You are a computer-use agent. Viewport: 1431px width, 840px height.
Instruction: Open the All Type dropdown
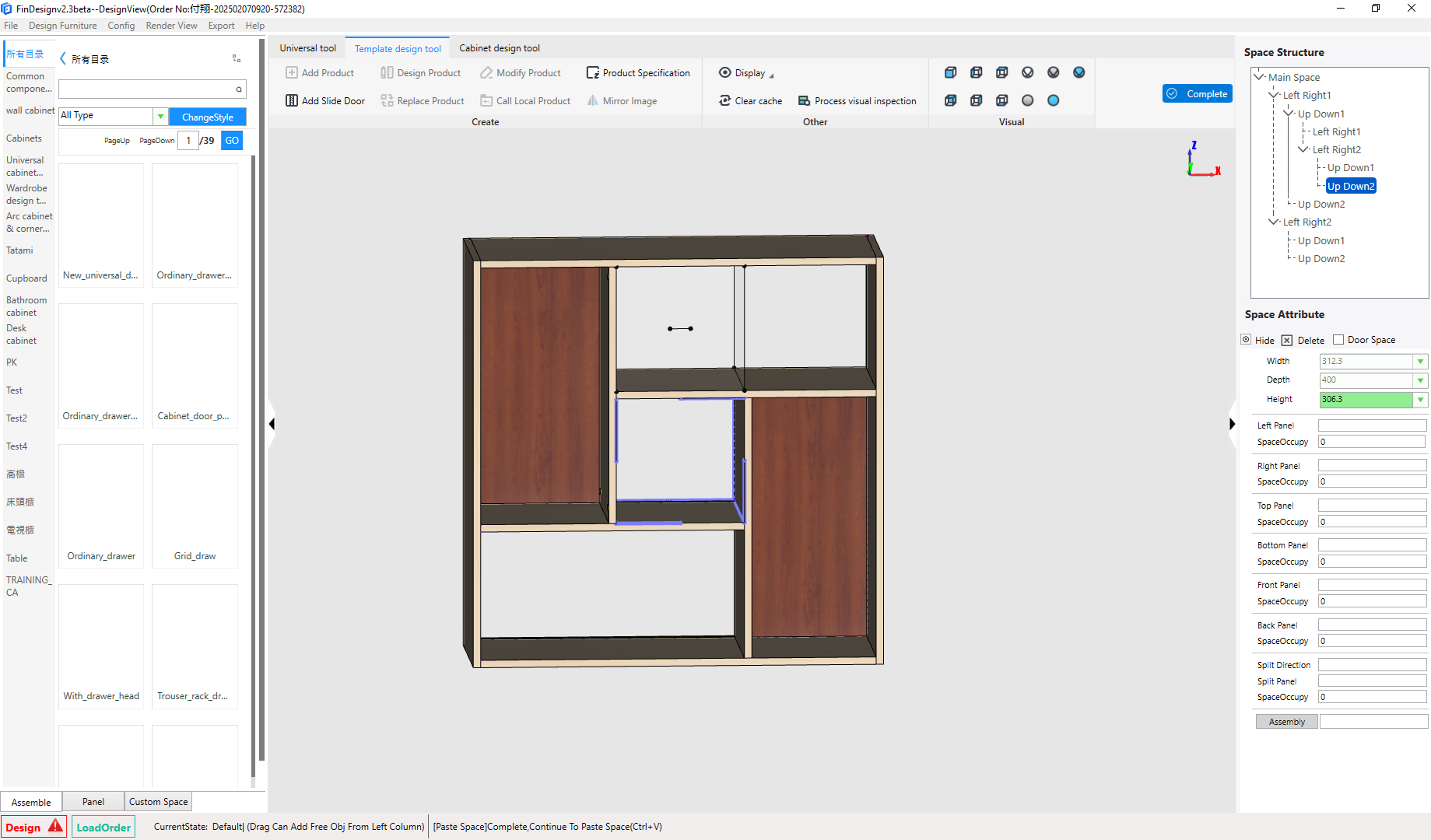tap(160, 116)
